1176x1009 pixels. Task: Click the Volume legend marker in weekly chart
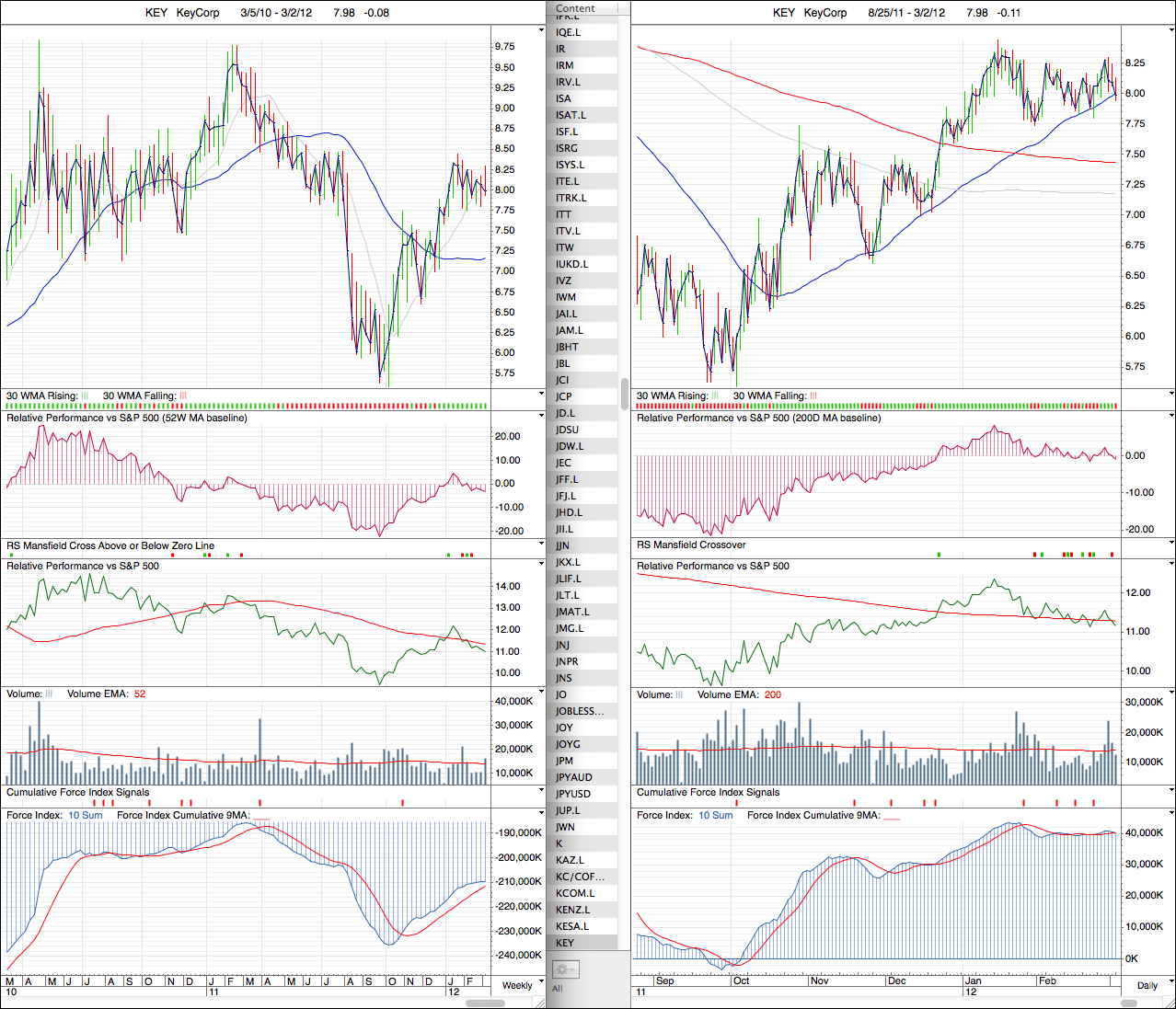point(49,694)
